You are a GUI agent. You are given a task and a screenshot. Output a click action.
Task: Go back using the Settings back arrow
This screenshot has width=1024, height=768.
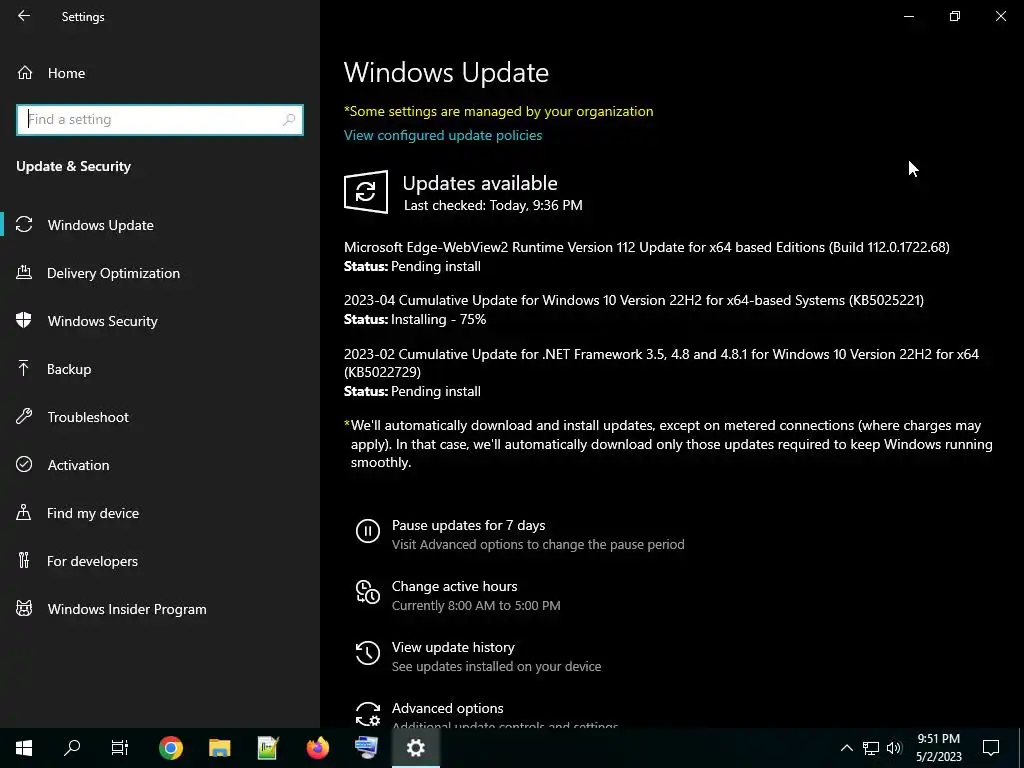point(24,16)
